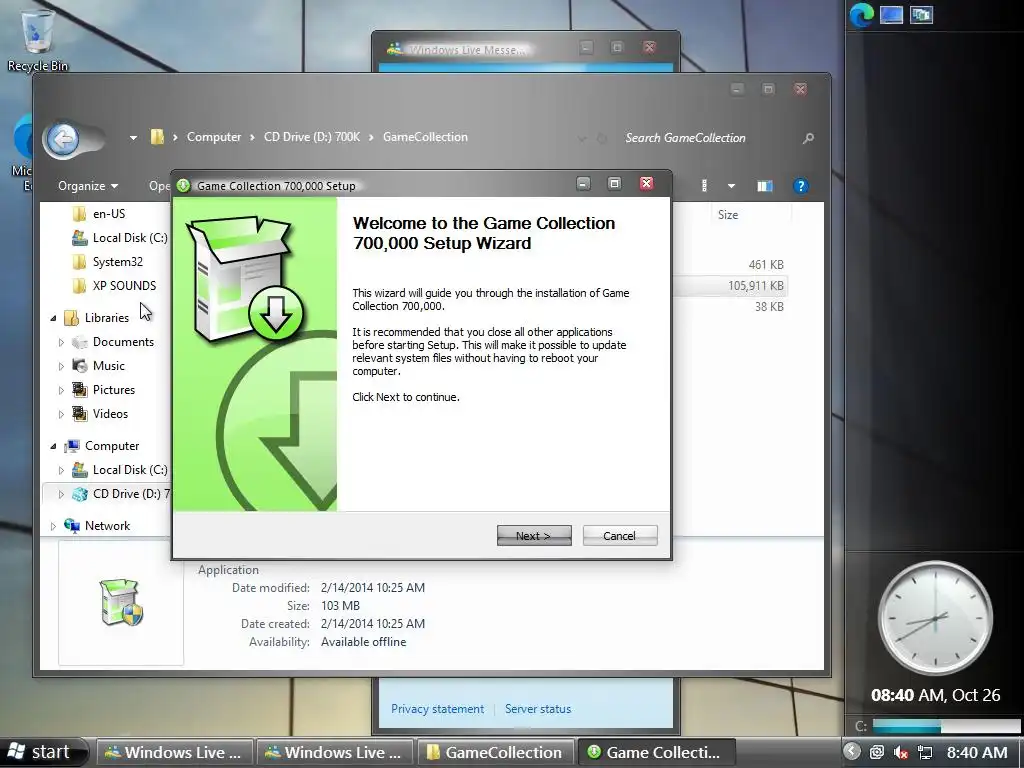
Task: Open Recycle Bin on the desktop
Action: (x=37, y=39)
